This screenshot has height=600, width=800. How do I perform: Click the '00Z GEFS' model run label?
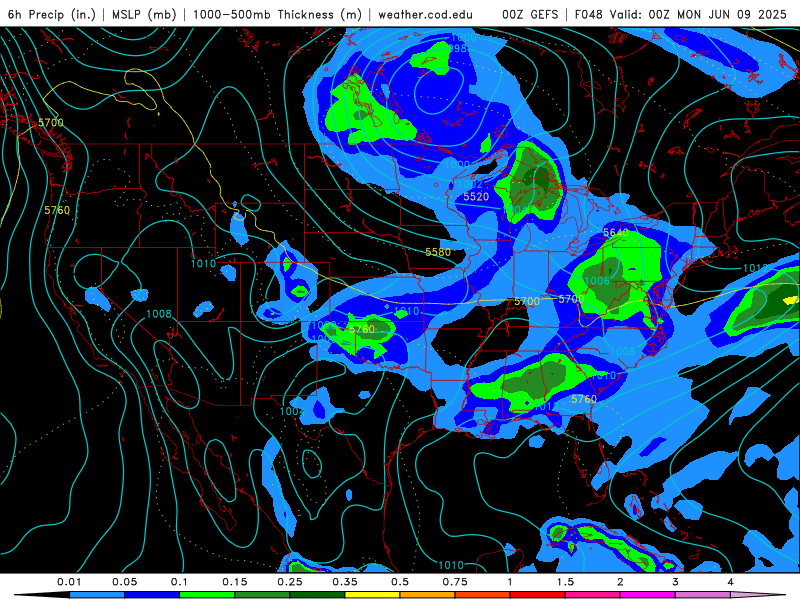pyautogui.click(x=530, y=14)
